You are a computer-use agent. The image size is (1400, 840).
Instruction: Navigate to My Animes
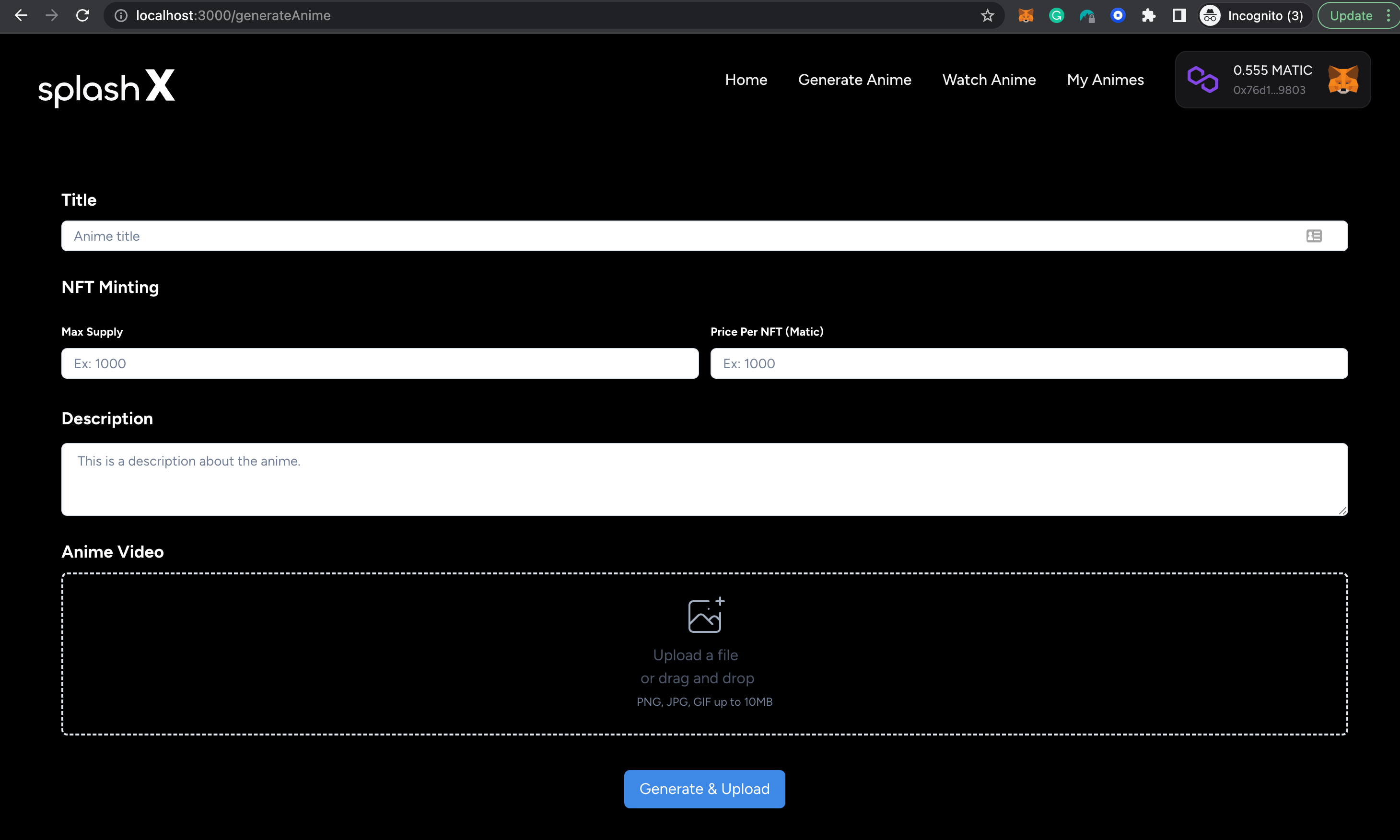click(1105, 80)
